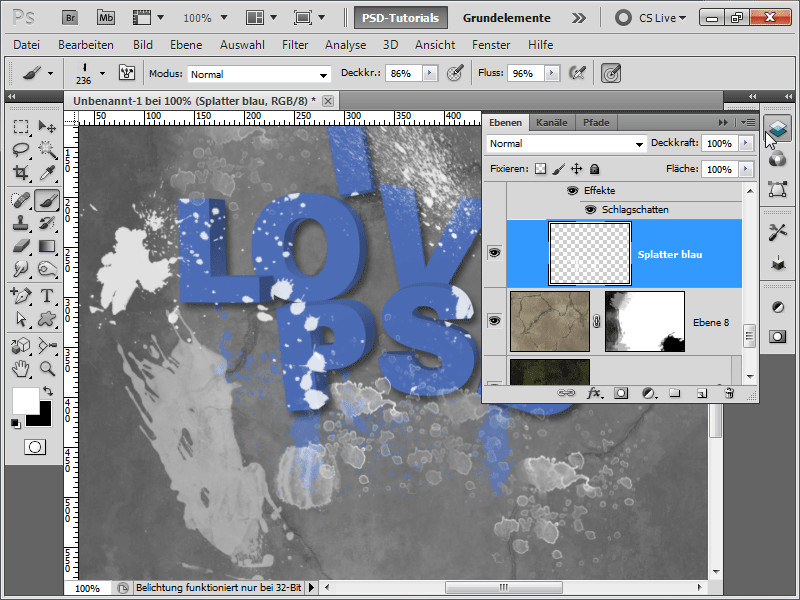Select the Custom Shape tool

47,319
